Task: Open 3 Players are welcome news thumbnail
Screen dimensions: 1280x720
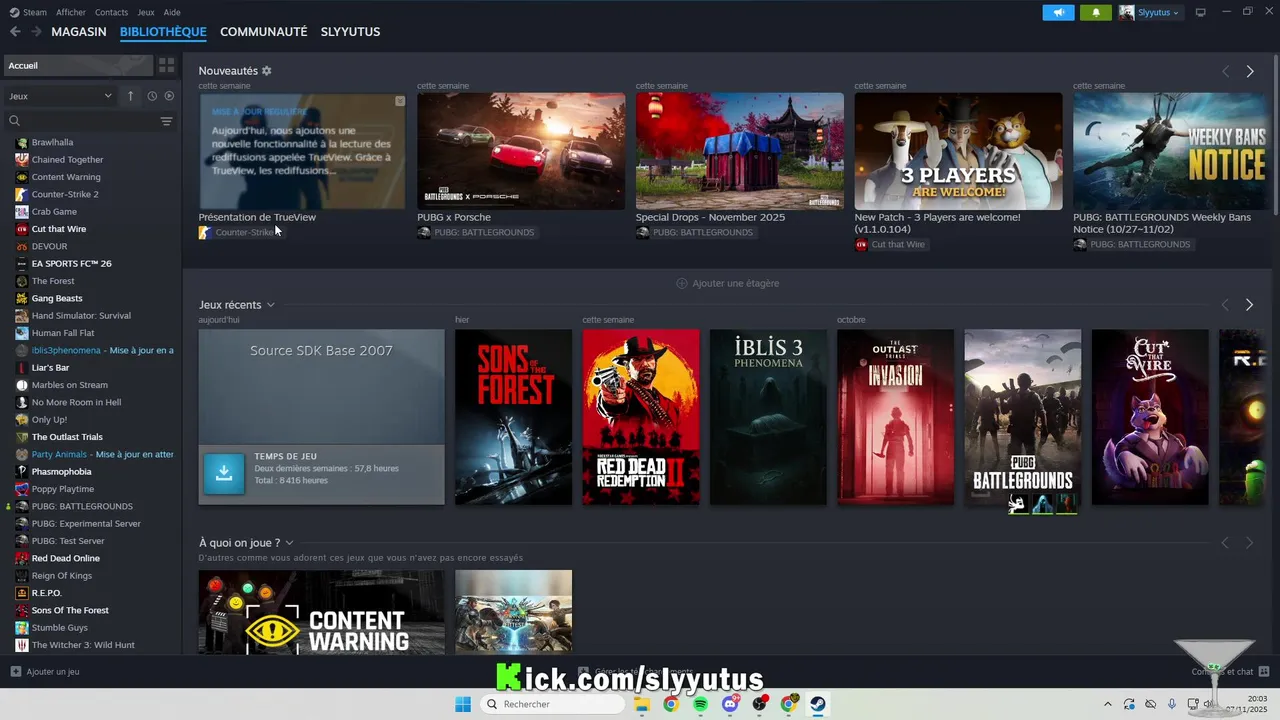Action: tap(959, 151)
